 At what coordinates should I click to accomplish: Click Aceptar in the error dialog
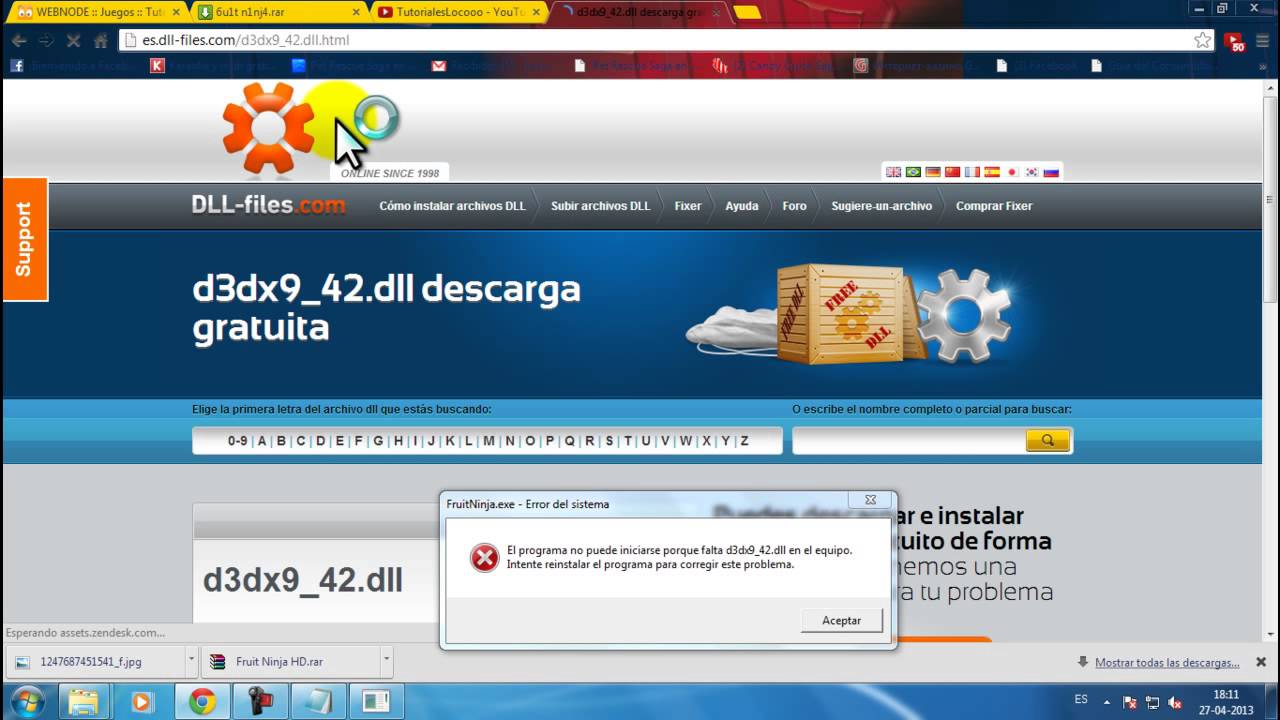(x=841, y=620)
